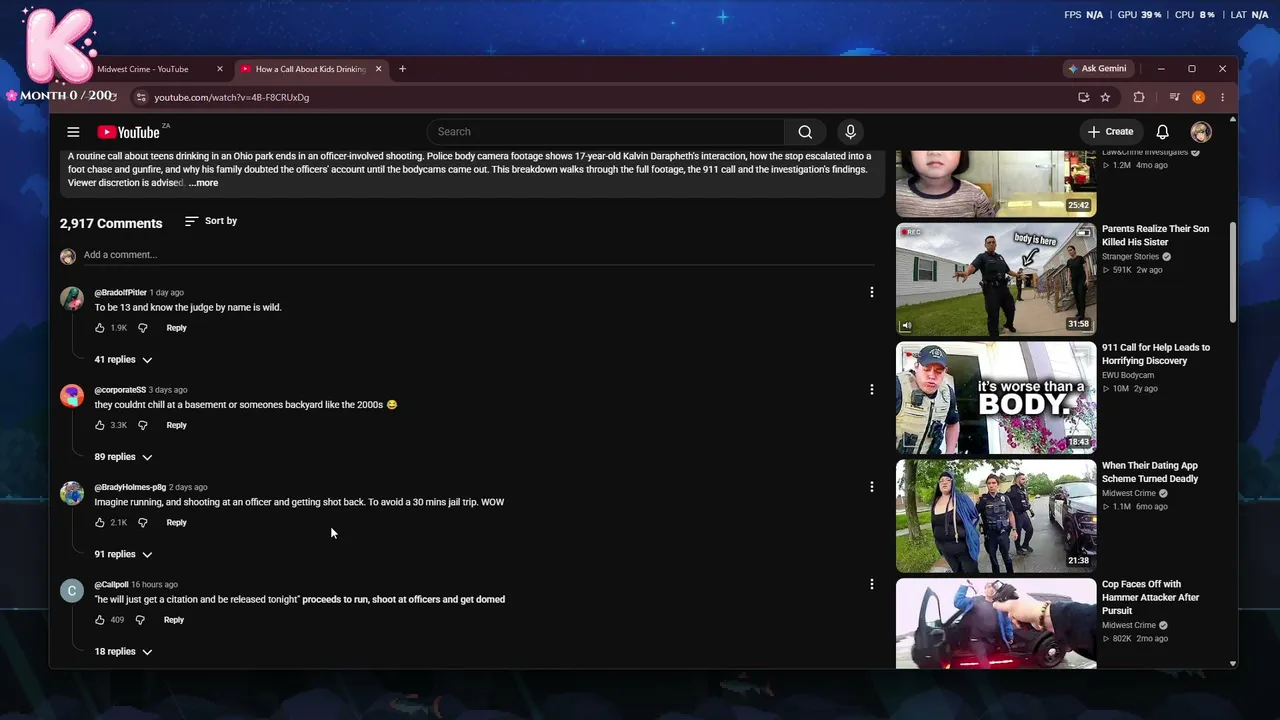Open @Callpoll channel link

112,585
